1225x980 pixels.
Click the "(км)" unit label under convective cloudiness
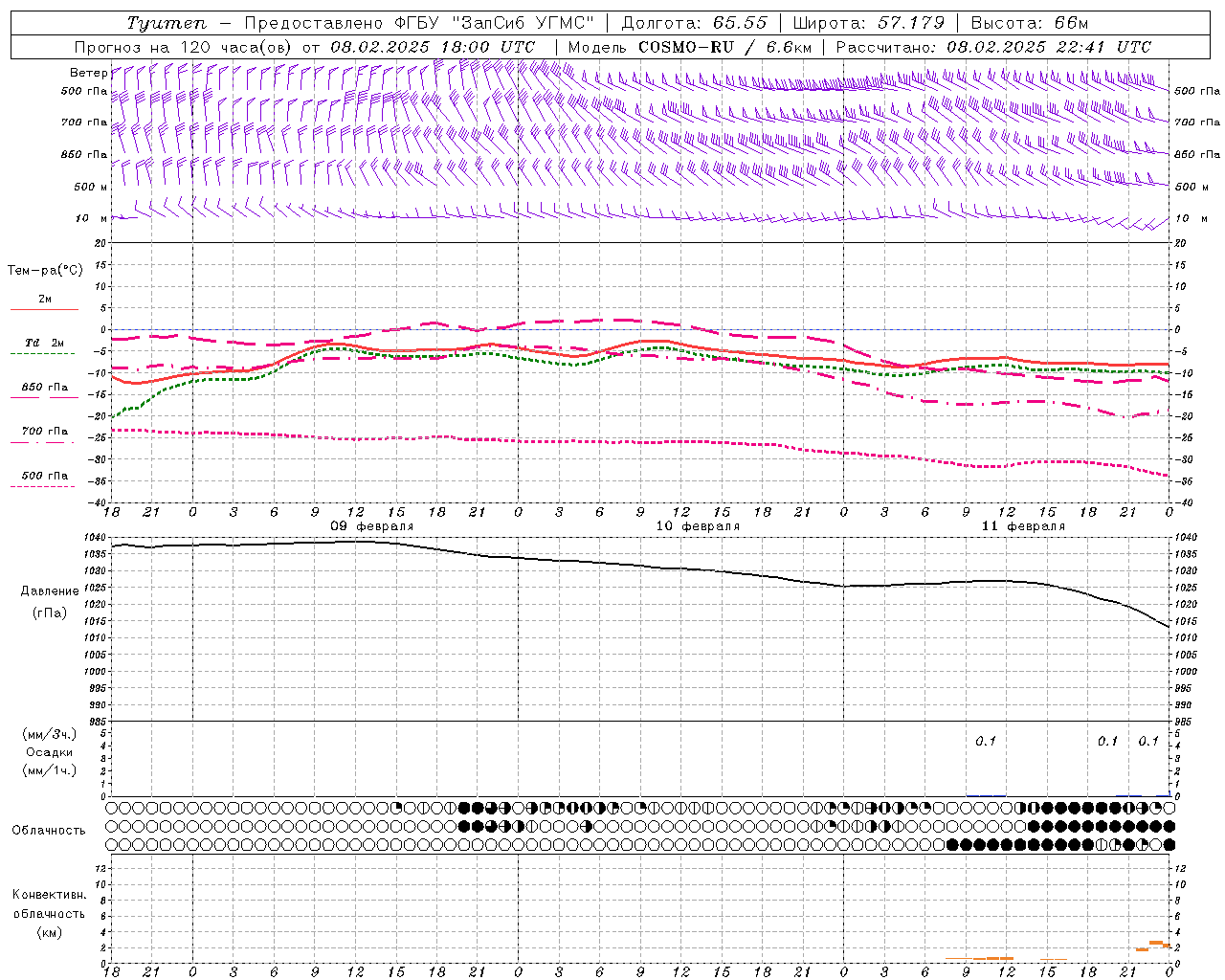pos(49,932)
